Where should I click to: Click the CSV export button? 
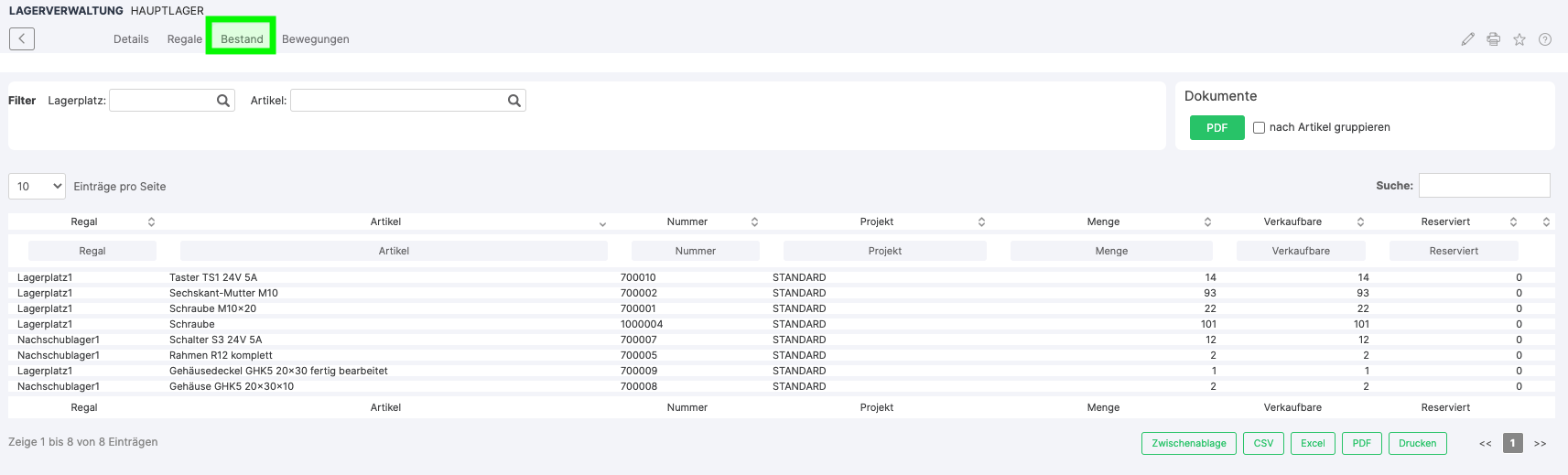(1263, 443)
